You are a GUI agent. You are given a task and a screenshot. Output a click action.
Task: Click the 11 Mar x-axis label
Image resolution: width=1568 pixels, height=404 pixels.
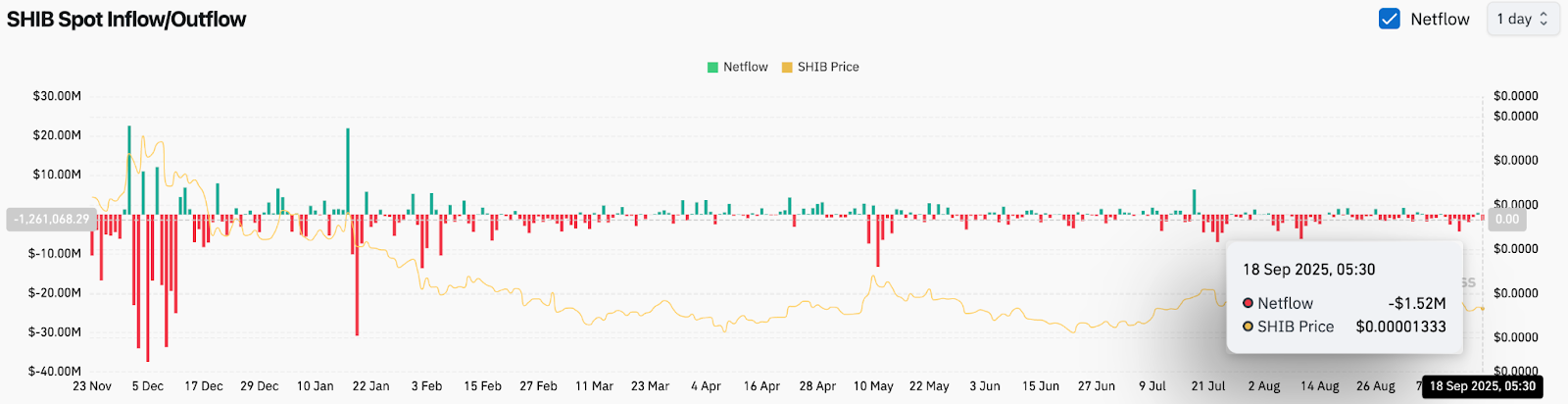click(x=595, y=386)
